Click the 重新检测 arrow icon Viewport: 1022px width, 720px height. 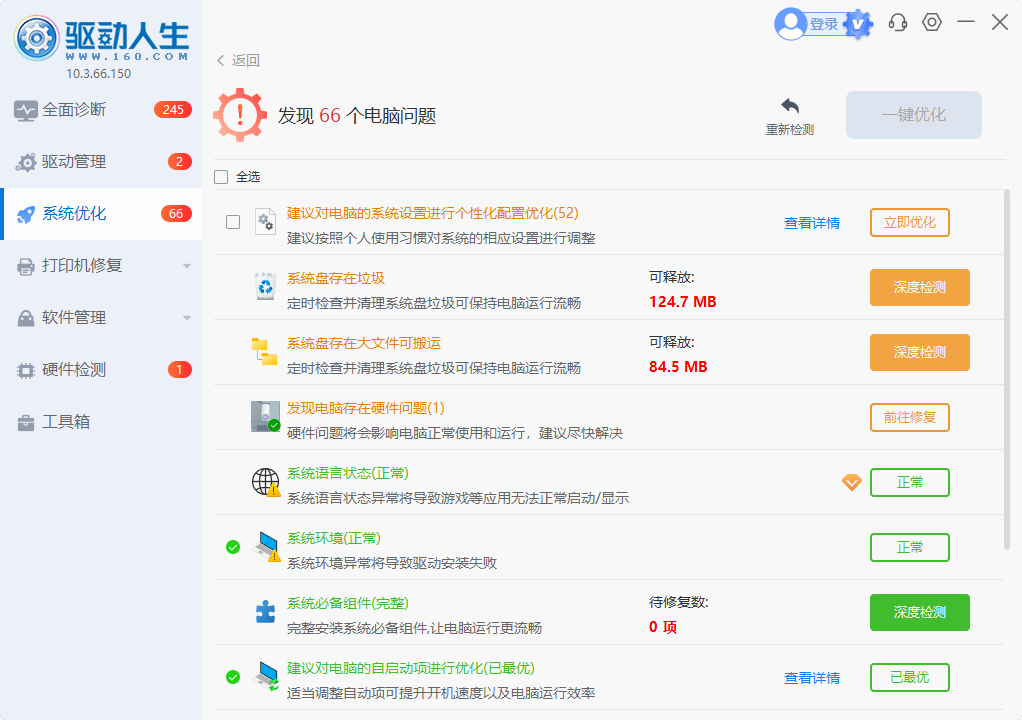(x=790, y=106)
